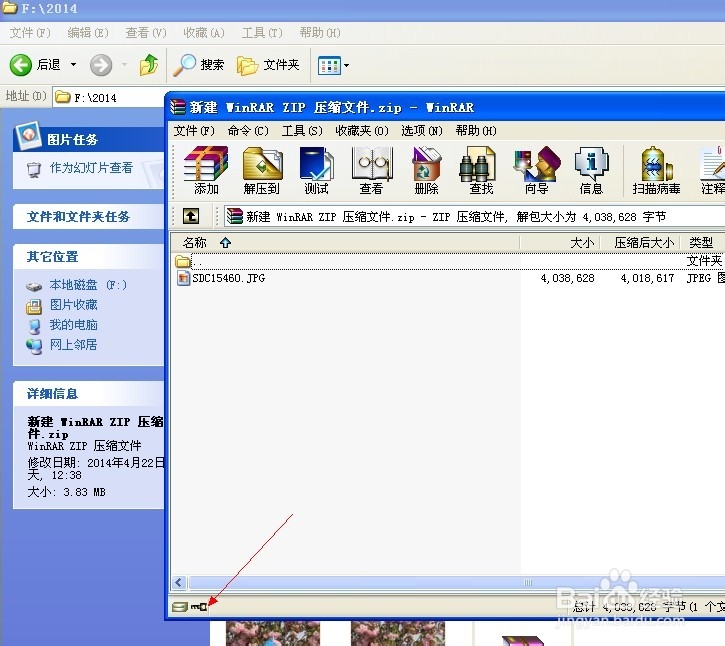Open Explorer Help (帮助) menu
Viewport: 725px width, 646px height.
tap(319, 33)
